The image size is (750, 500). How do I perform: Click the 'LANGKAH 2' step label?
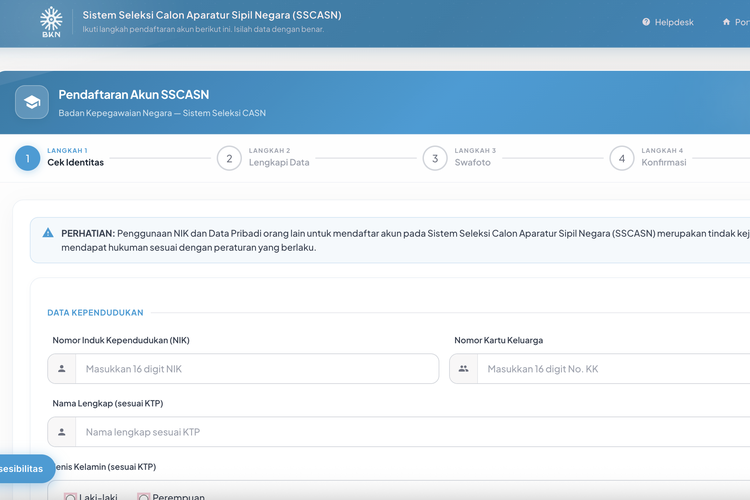269,150
